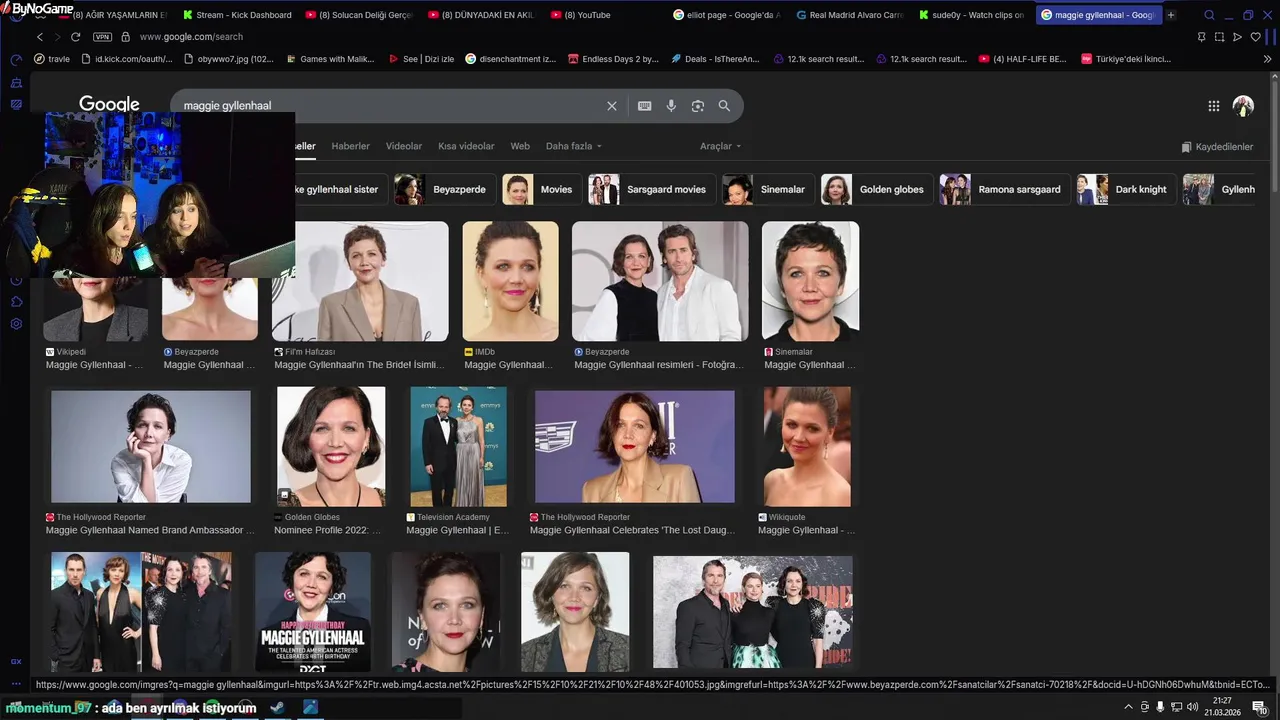This screenshot has height=720, width=1280.
Task: Open the Film Hafızası image result
Action: [360, 281]
